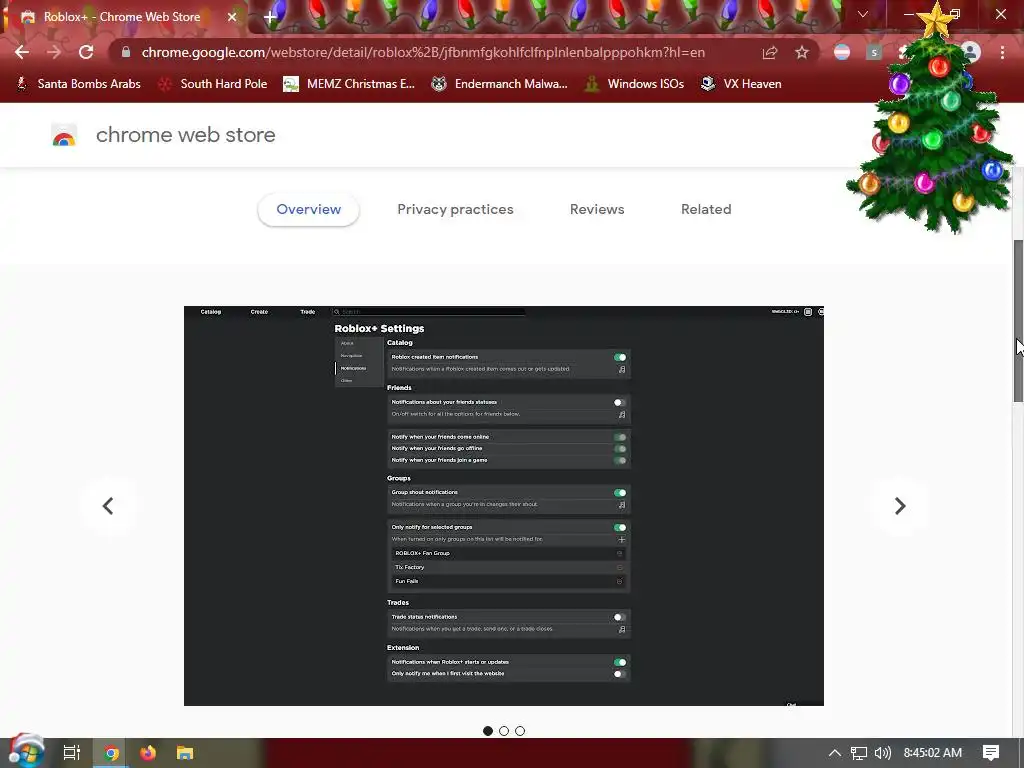Switch to the Reviews tab
Image resolution: width=1024 pixels, height=768 pixels.
pyautogui.click(x=597, y=210)
